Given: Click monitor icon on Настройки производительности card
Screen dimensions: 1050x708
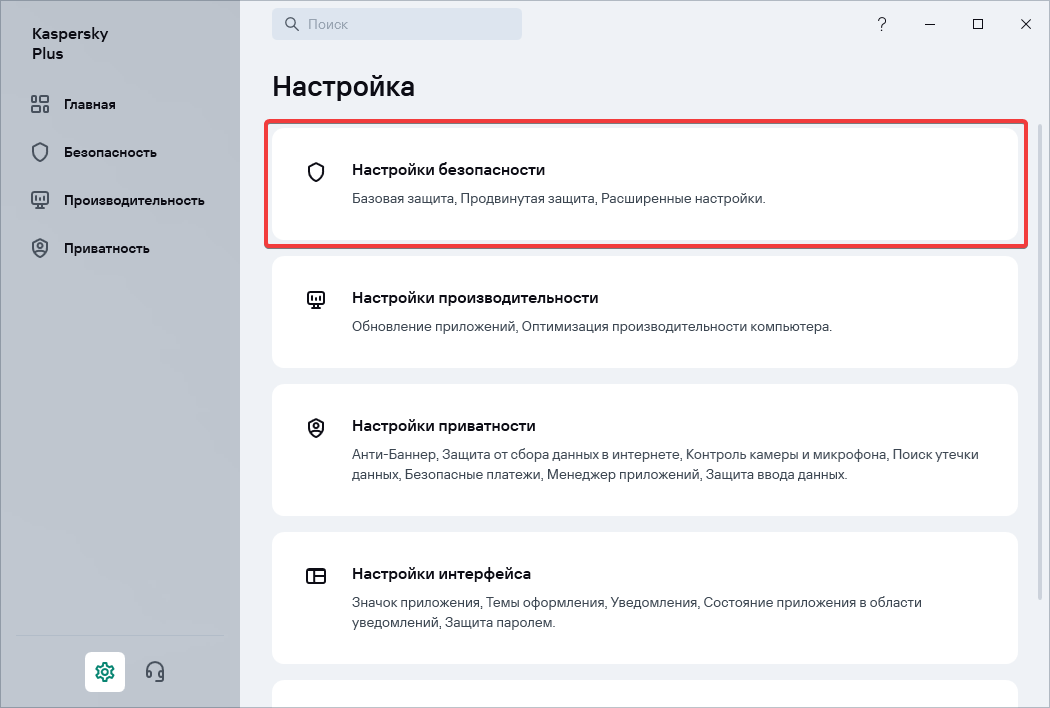Looking at the screenshot, I should point(316,299).
